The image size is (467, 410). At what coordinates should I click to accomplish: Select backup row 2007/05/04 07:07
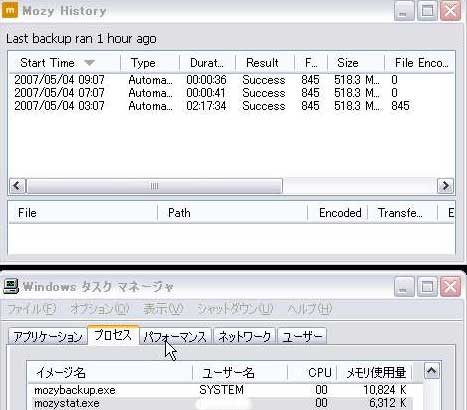pos(232,93)
